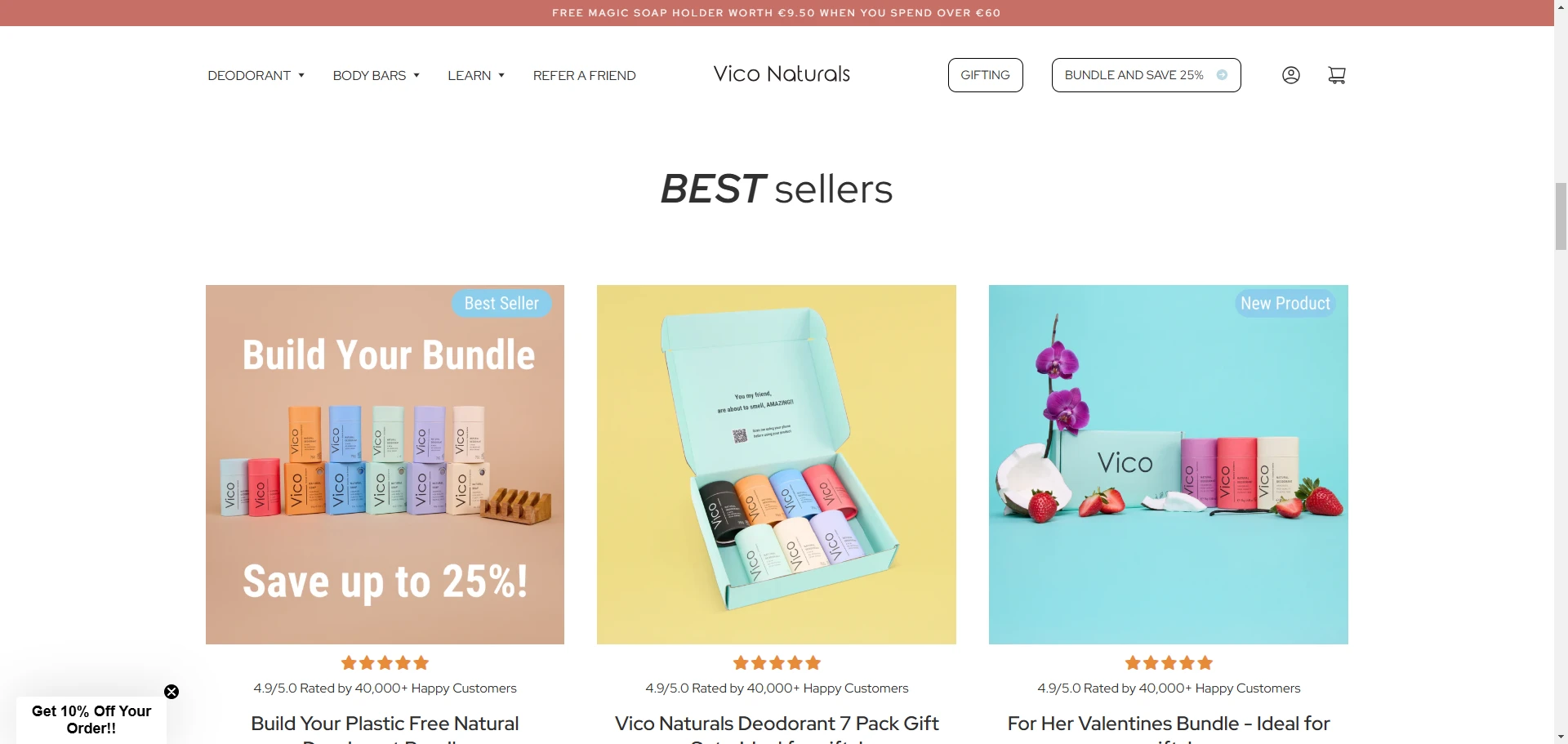Click the Best Seller badge
Viewport: 1568px width, 744px height.
[501, 303]
